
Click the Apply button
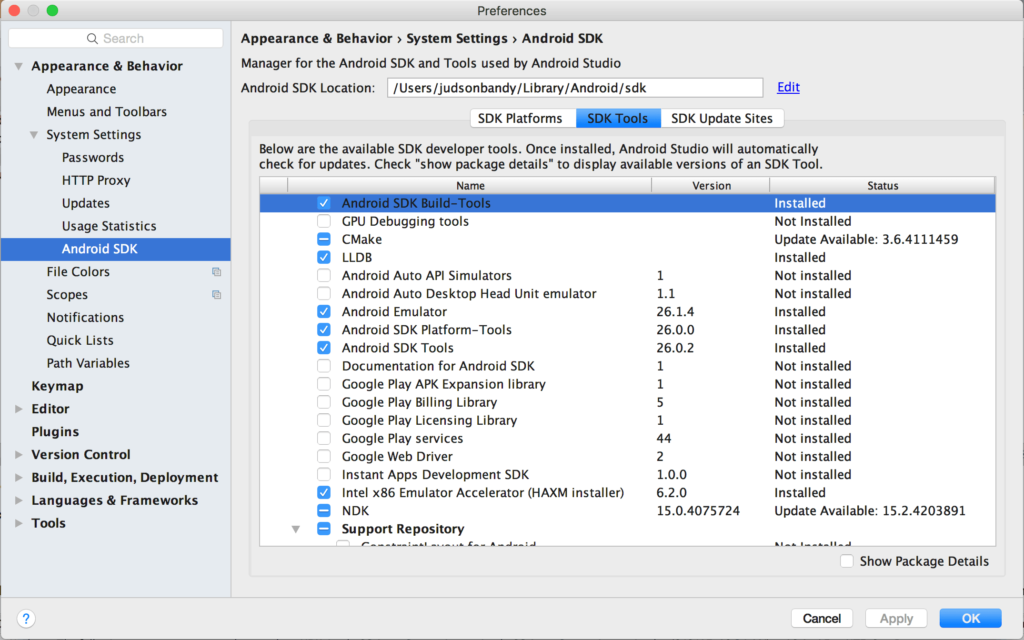[896, 618]
